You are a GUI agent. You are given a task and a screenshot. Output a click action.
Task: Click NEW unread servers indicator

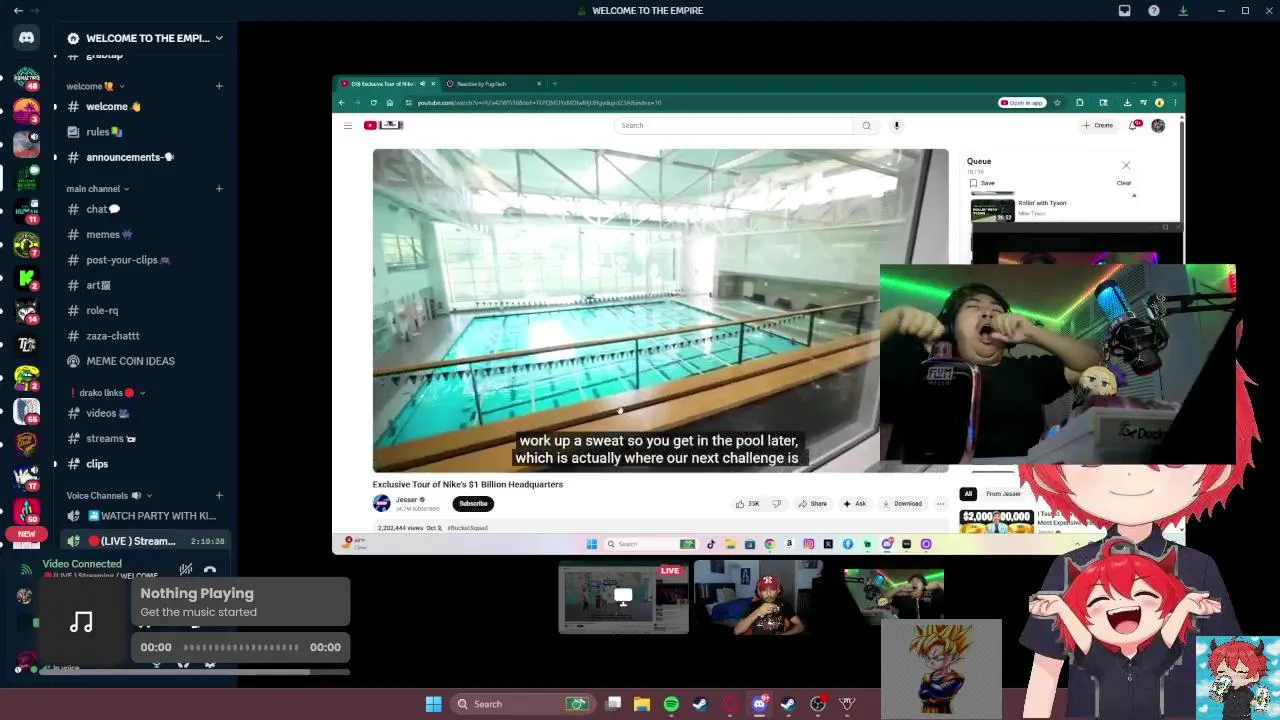(26, 534)
